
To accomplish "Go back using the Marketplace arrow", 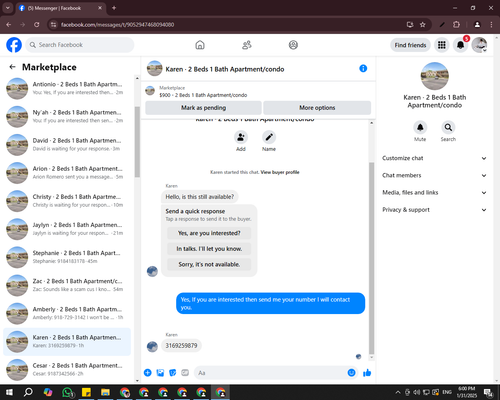I will [x=12, y=67].
